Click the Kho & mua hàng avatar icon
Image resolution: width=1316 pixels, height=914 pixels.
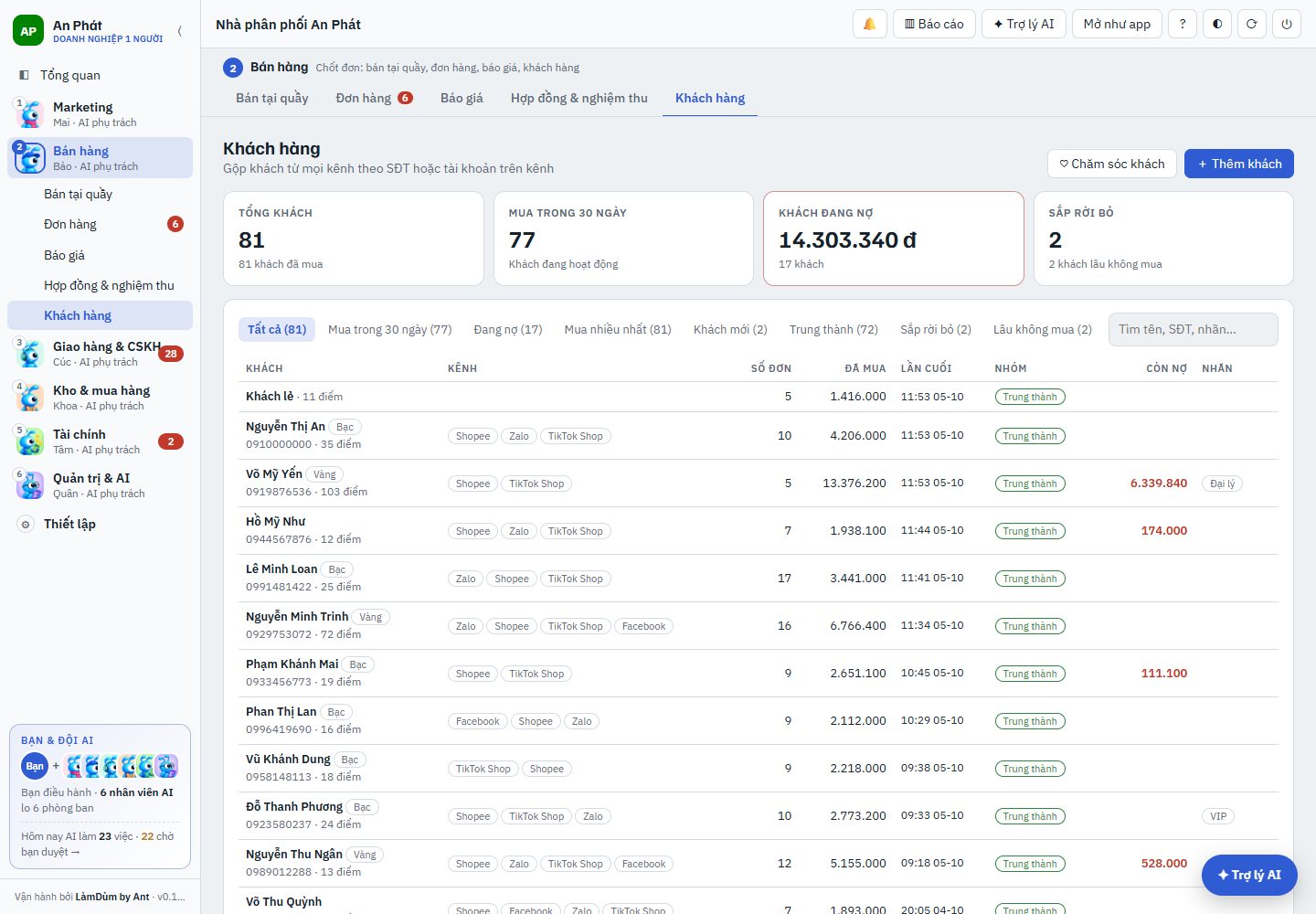pyautogui.click(x=29, y=397)
